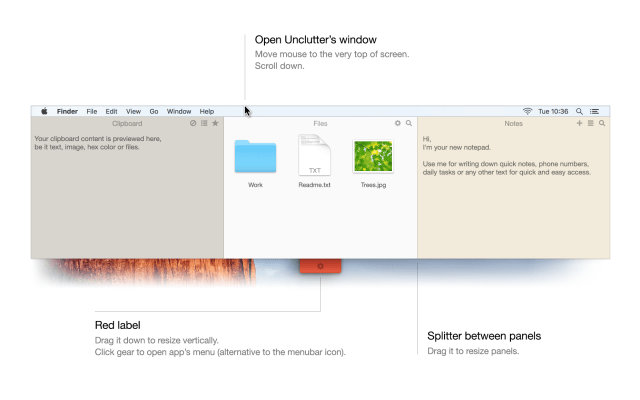Click the Work folder name label

pos(256,185)
